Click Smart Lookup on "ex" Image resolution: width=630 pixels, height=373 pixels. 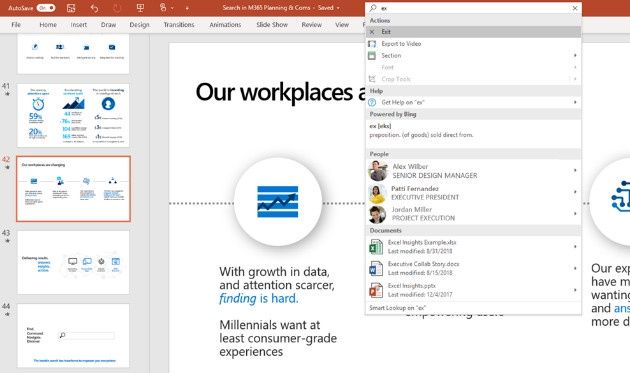pyautogui.click(x=473, y=308)
